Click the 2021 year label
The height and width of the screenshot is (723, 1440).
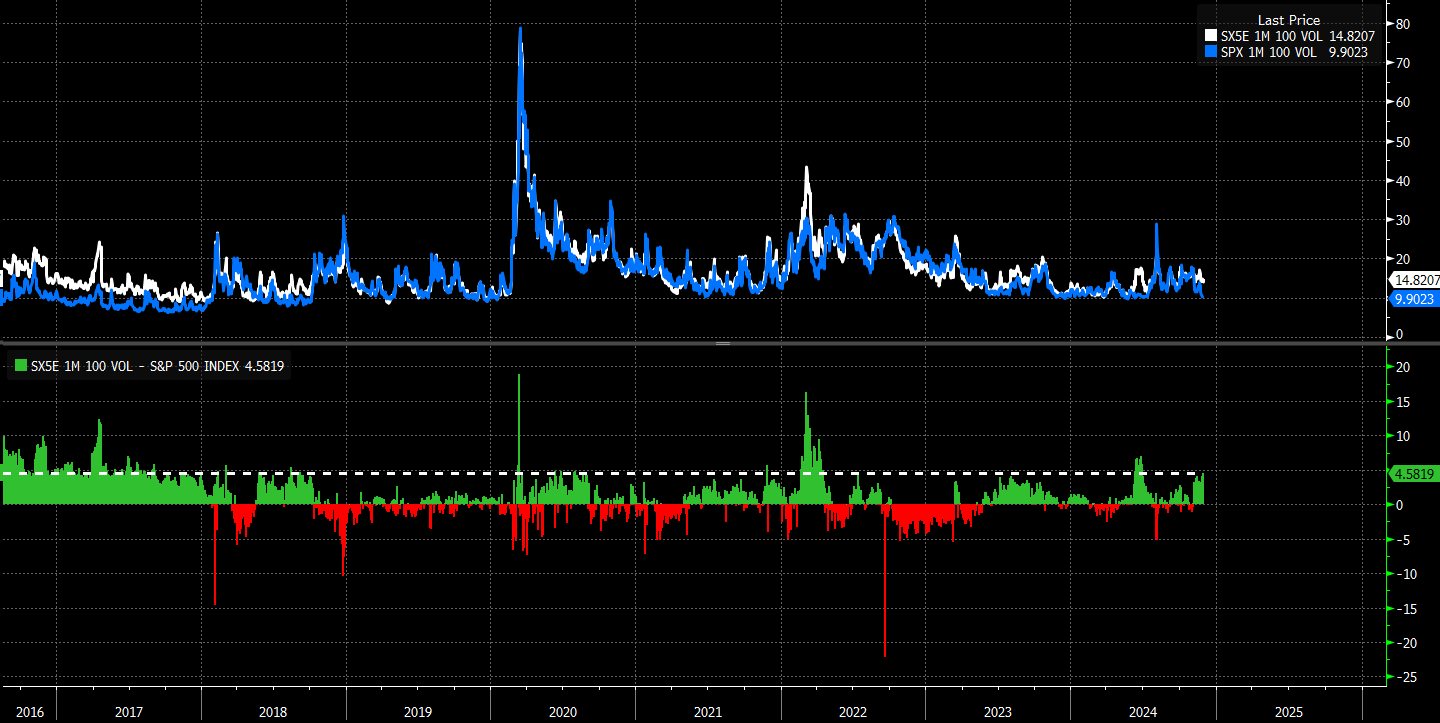pos(708,712)
